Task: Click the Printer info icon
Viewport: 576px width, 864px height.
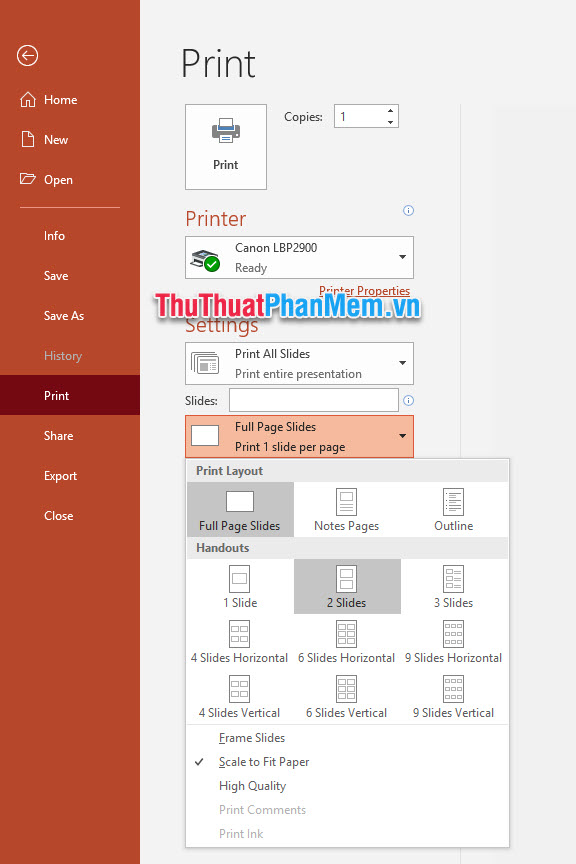Action: point(408,210)
